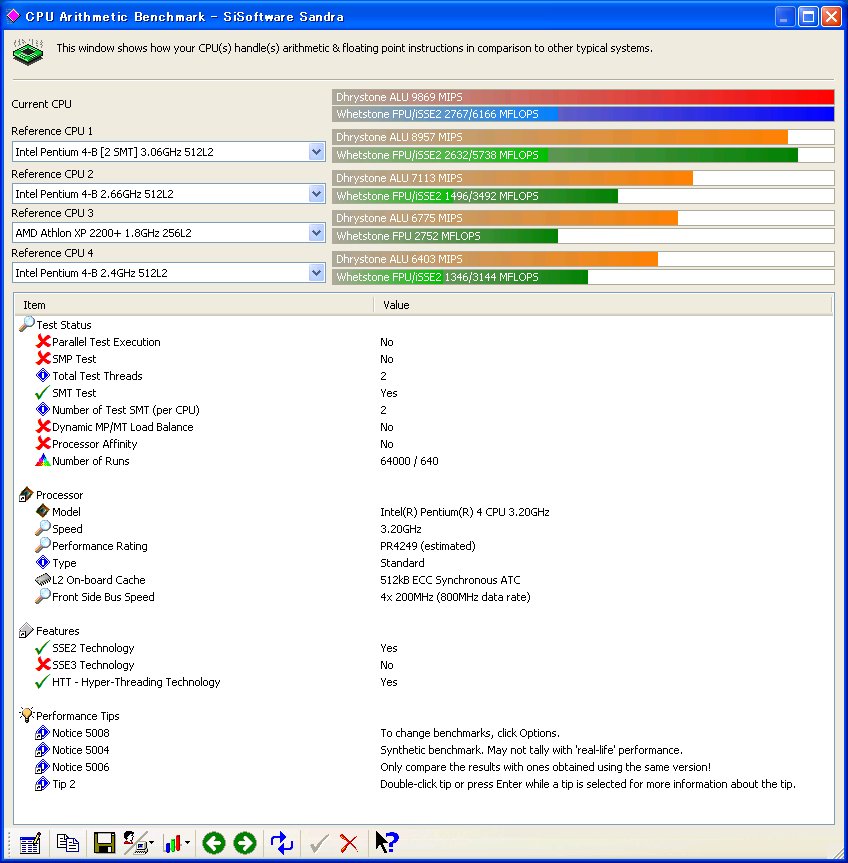848x863 pixels.
Task: Click the value '64000 / 640'
Action: click(409, 461)
